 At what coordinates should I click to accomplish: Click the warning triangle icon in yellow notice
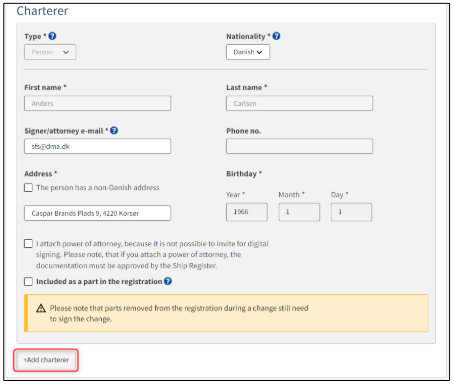(41, 308)
